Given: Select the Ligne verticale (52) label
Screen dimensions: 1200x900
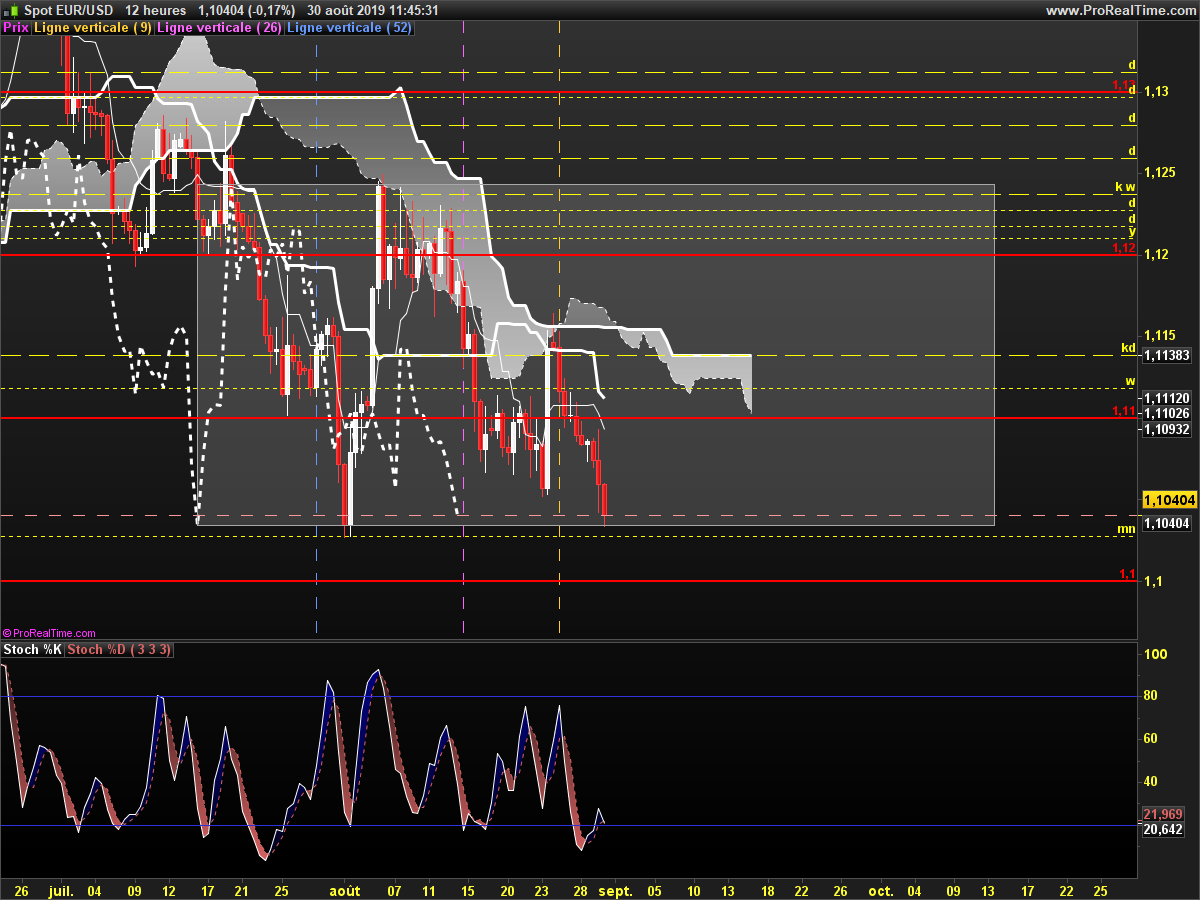Looking at the screenshot, I should (349, 28).
